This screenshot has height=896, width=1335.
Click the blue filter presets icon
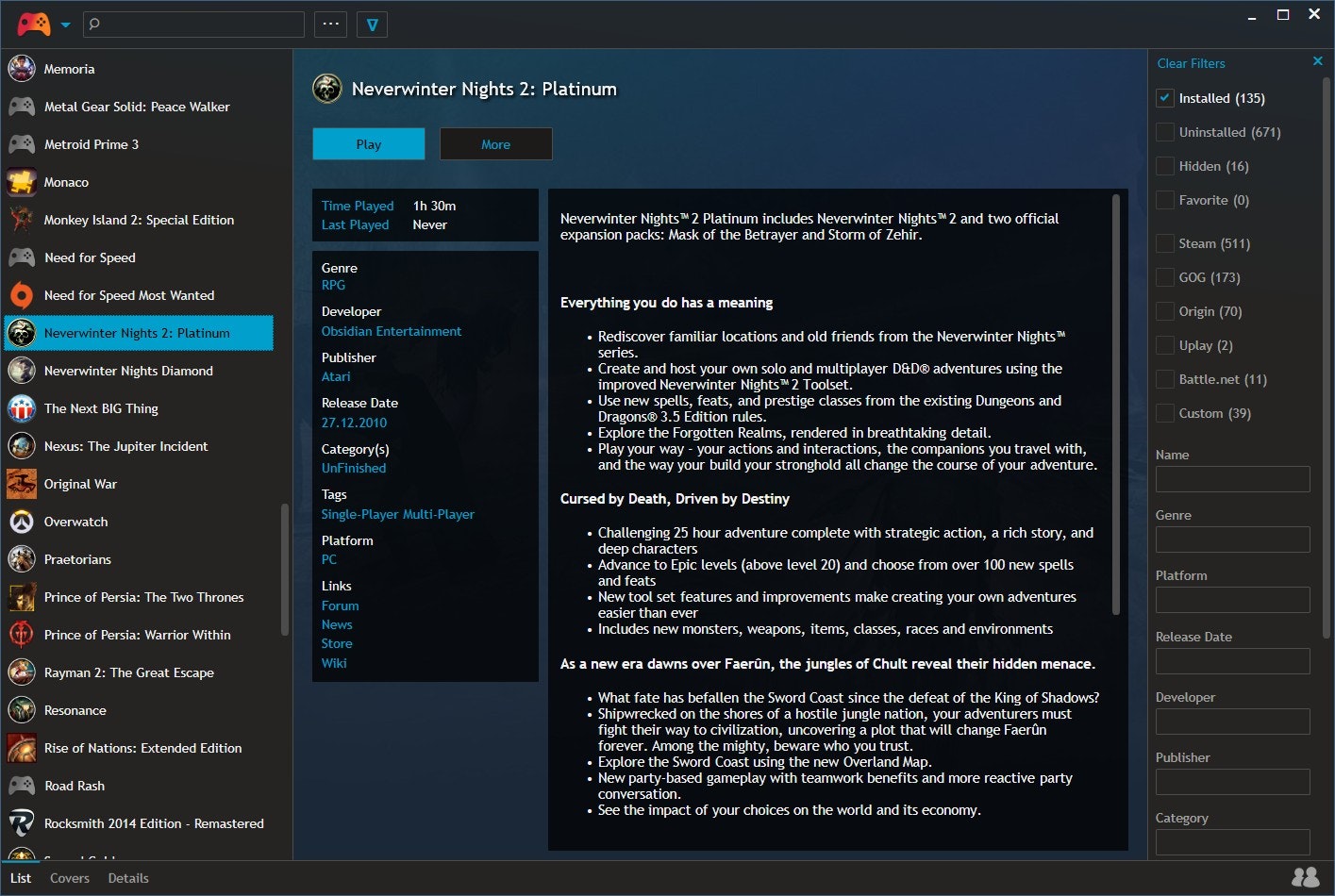tap(372, 25)
